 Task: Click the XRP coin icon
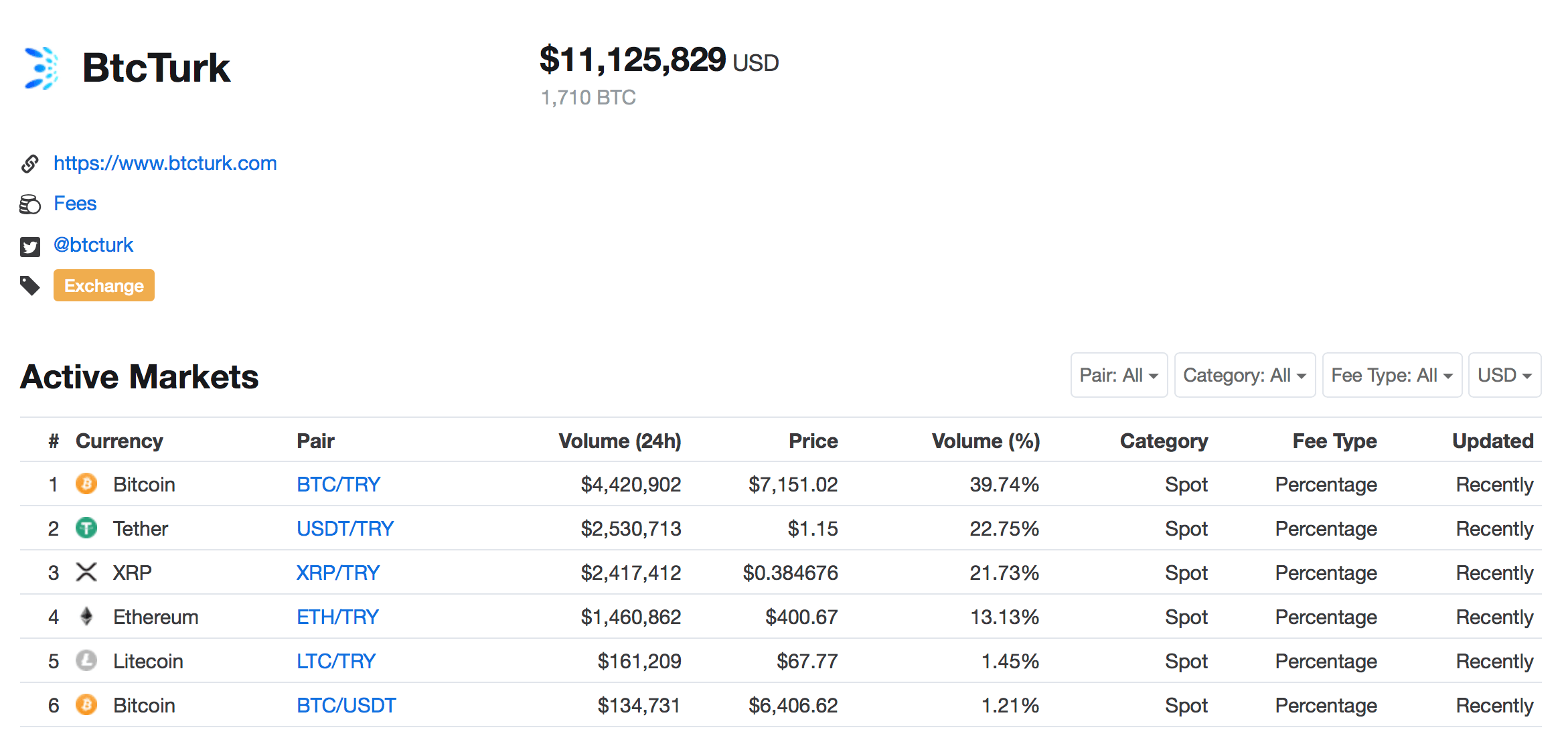click(x=86, y=573)
